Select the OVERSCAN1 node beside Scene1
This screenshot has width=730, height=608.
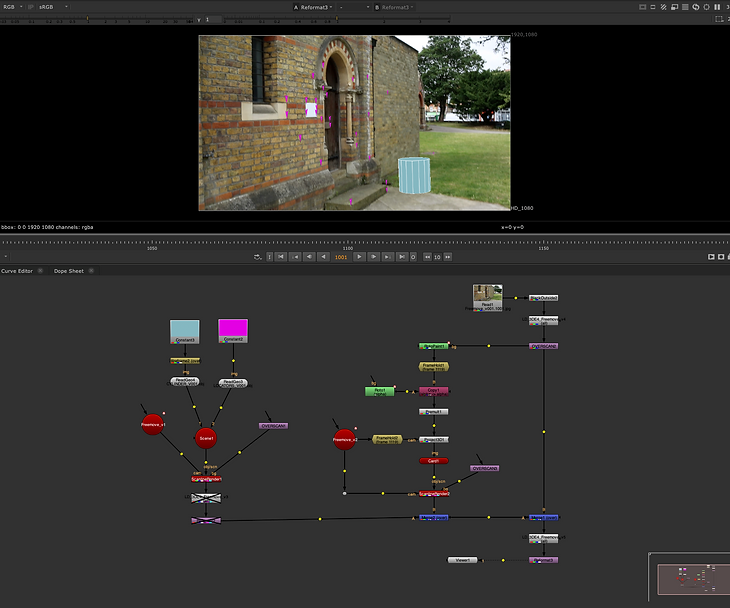(x=273, y=426)
